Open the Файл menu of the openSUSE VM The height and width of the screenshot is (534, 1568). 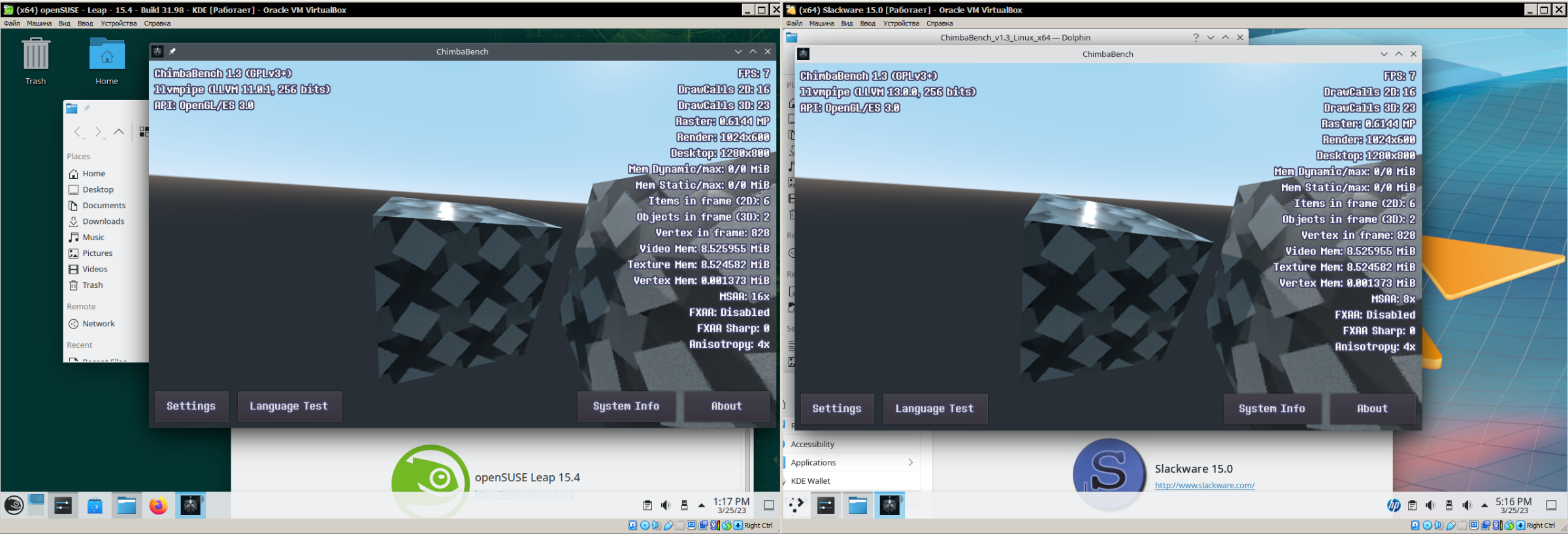click(12, 24)
